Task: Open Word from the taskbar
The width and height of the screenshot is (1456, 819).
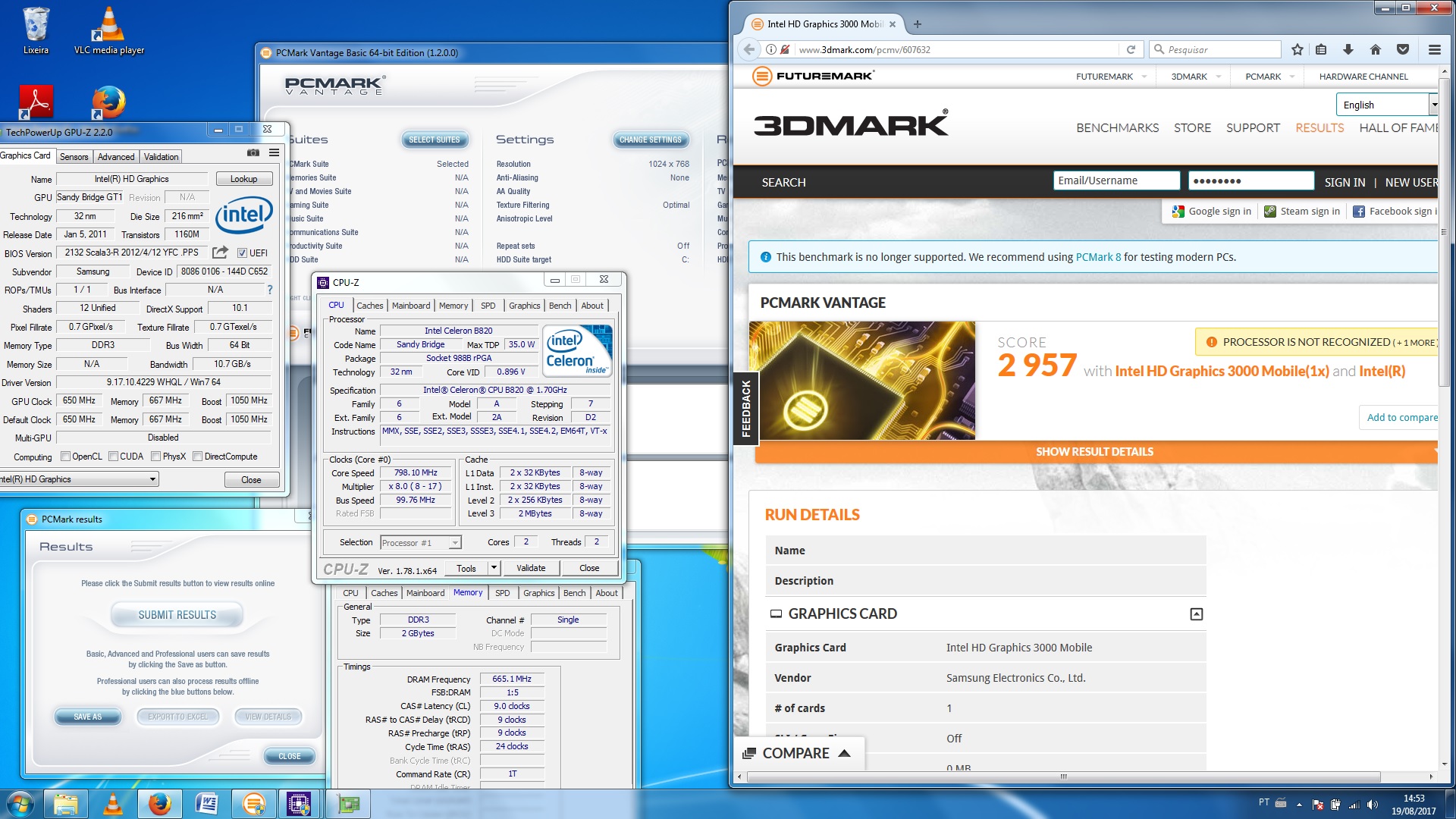Action: tap(206, 804)
